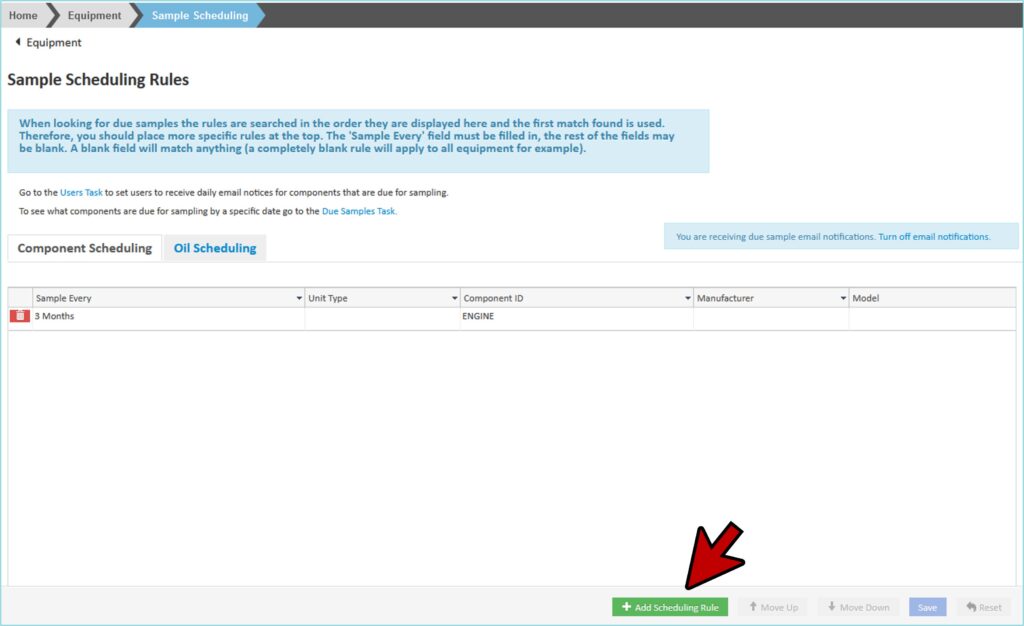The height and width of the screenshot is (626, 1024).
Task: Open the Users Task link
Action: click(x=81, y=192)
